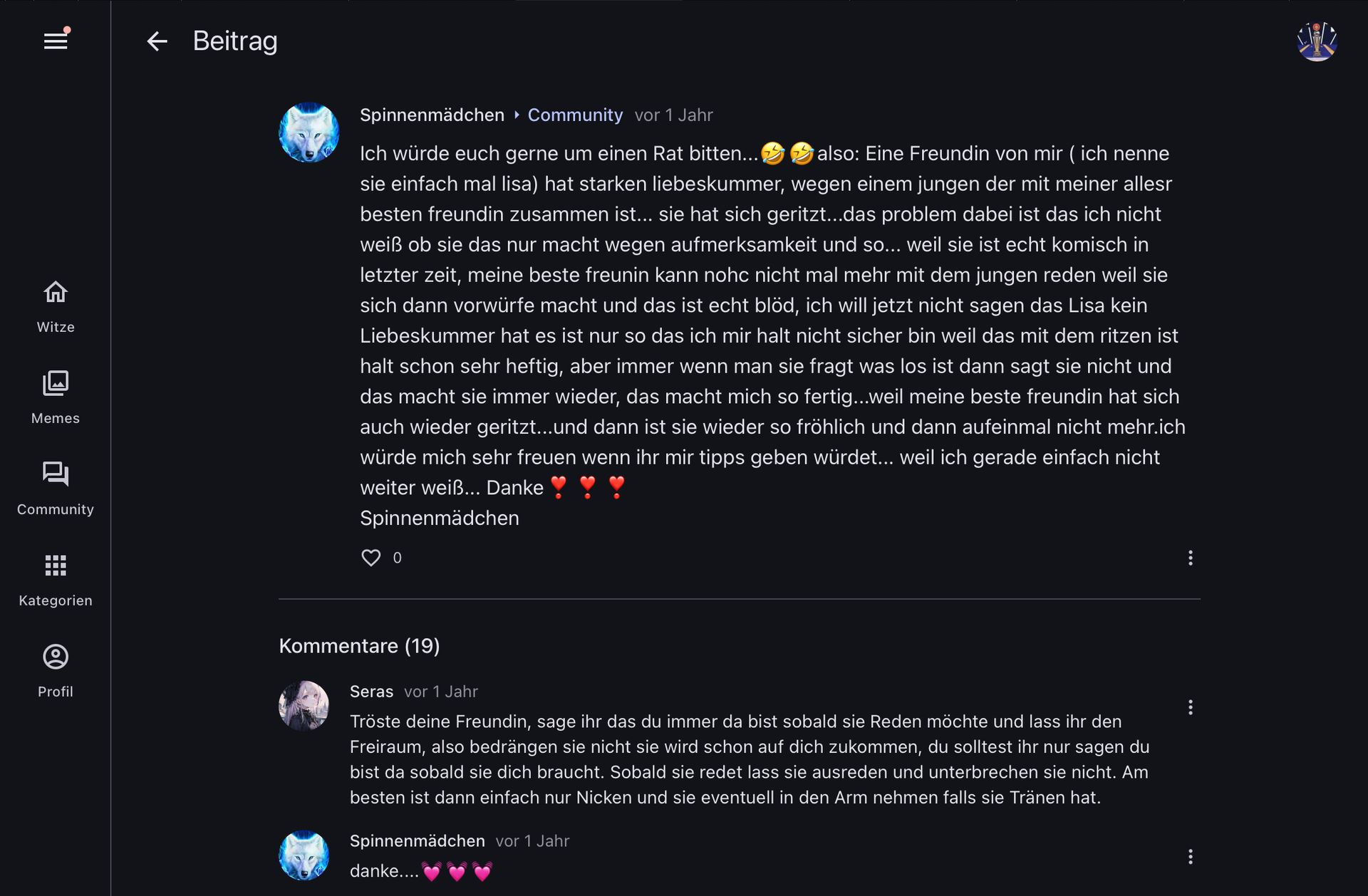Open the hamburger menu
1368x896 pixels.
[x=56, y=41]
